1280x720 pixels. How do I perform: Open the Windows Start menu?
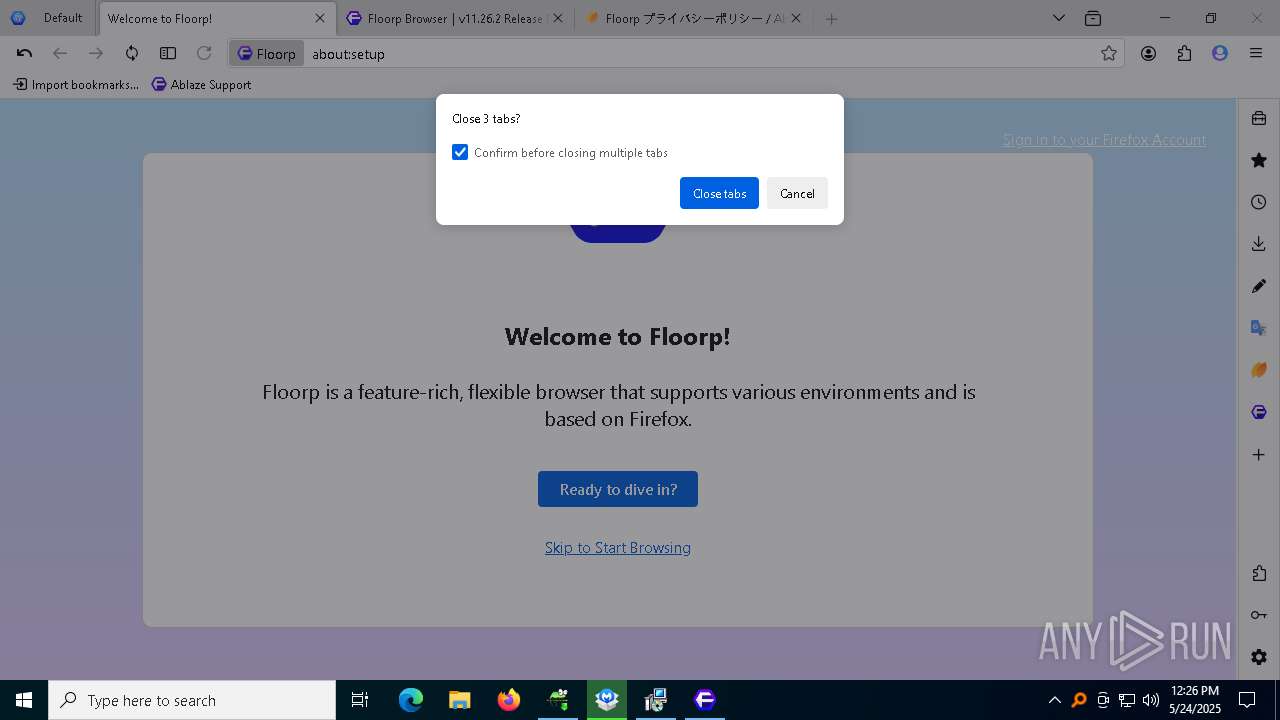pyautogui.click(x=24, y=700)
